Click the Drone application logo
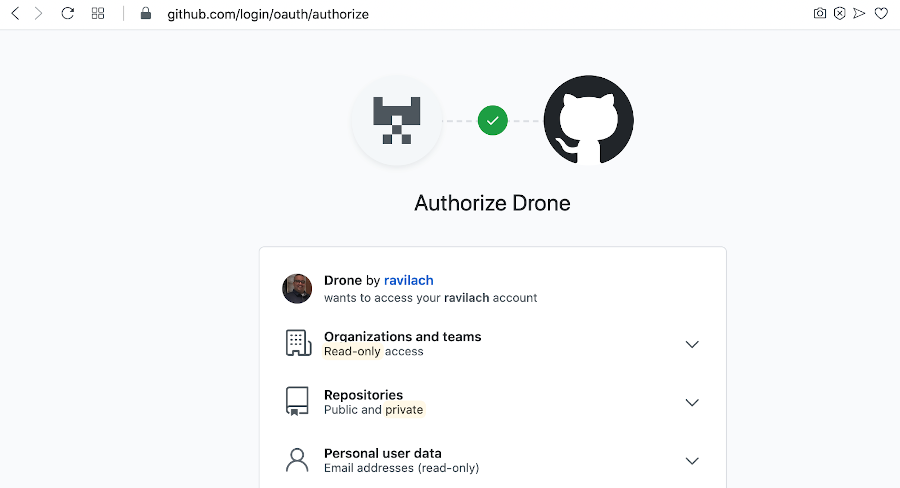The width and height of the screenshot is (900, 488). tap(397, 121)
